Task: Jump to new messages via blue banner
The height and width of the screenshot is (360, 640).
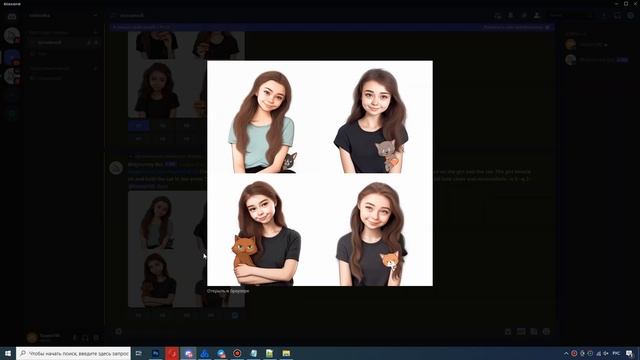Action: point(141,27)
